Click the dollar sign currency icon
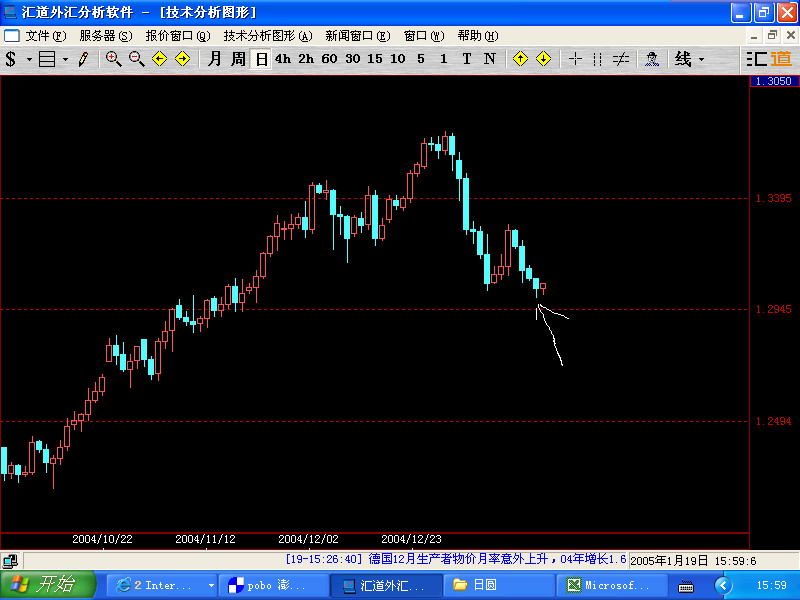The height and width of the screenshot is (600, 800). [x=10, y=59]
